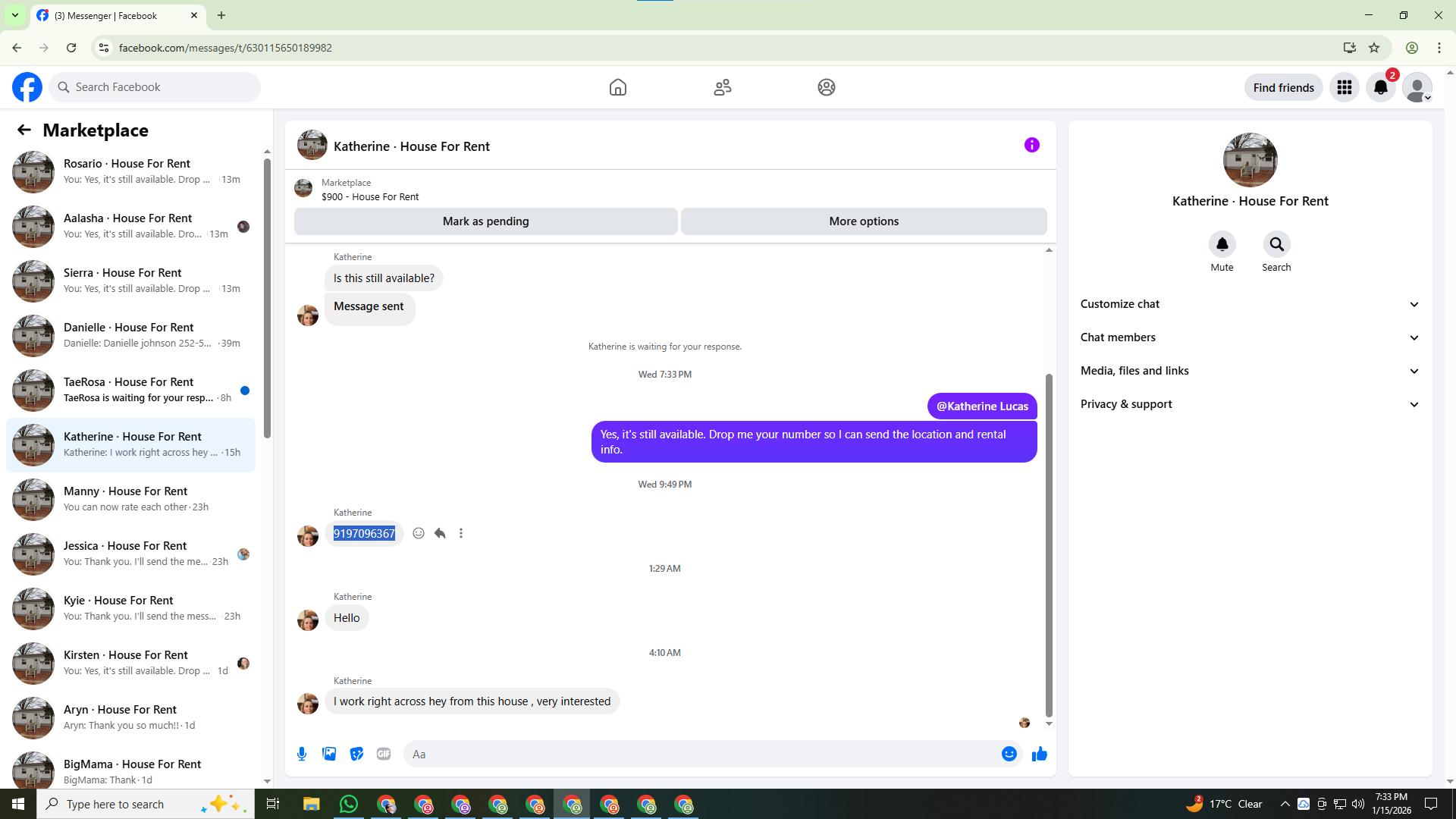Open the sticker picker icon
This screenshot has height=819, width=1456.
(356, 754)
